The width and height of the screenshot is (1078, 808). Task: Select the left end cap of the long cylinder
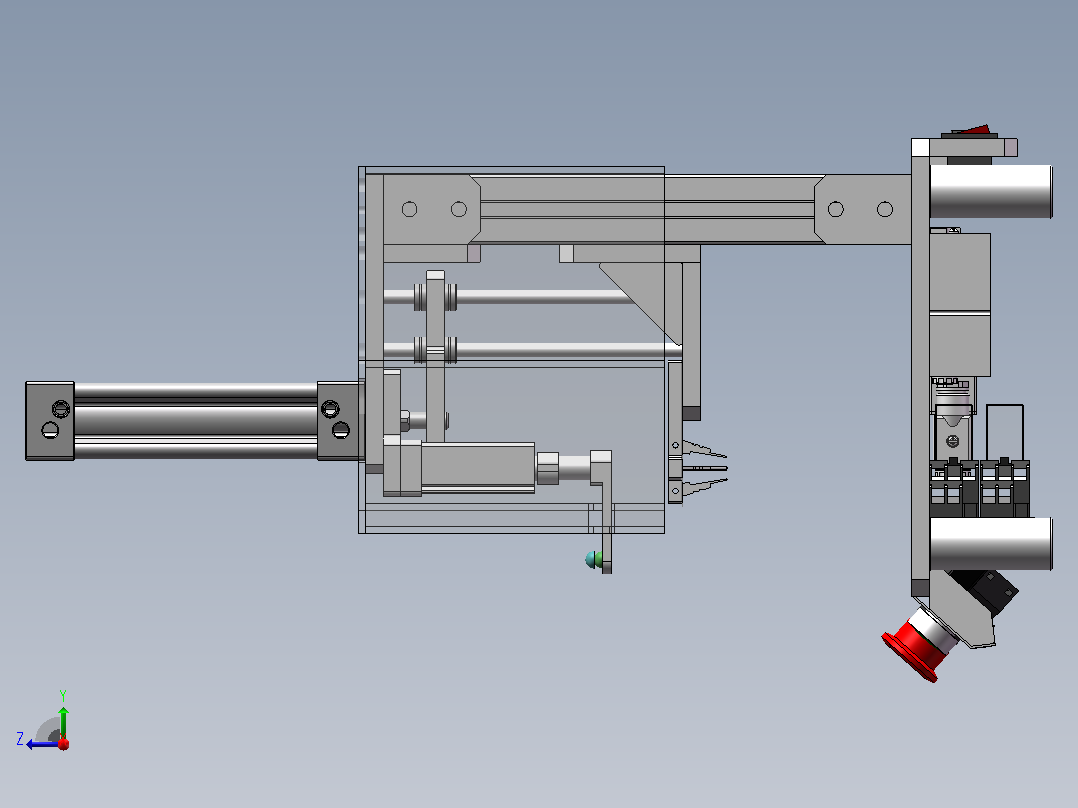(x=50, y=421)
